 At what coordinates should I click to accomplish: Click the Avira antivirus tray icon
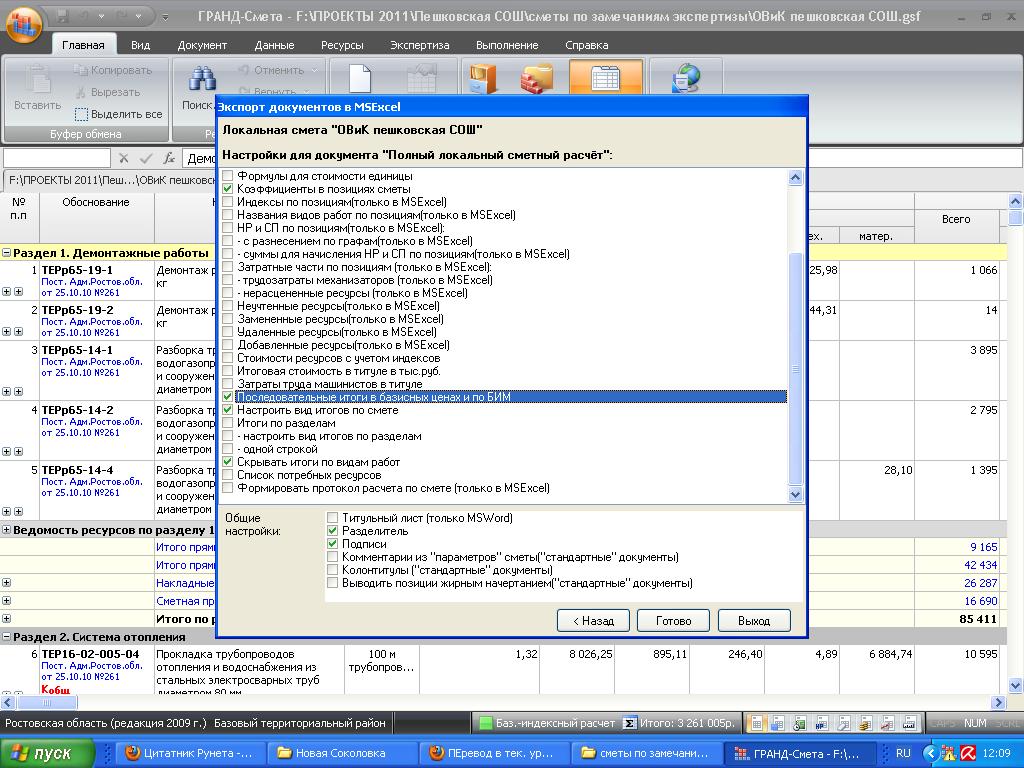(968, 753)
